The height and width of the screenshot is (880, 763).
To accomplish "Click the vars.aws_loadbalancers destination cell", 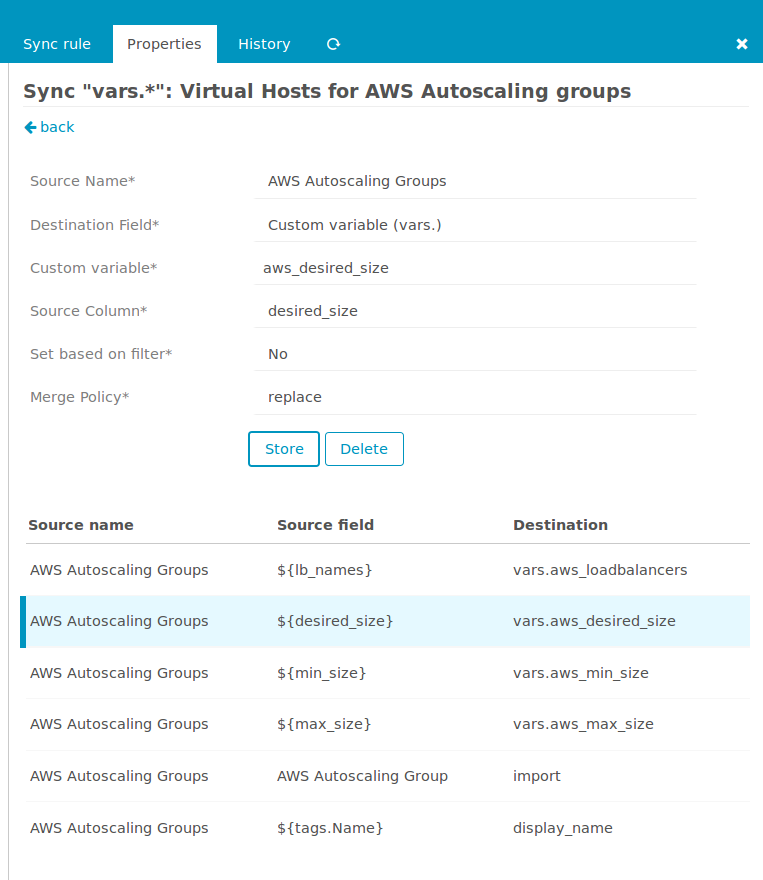I will click(600, 570).
